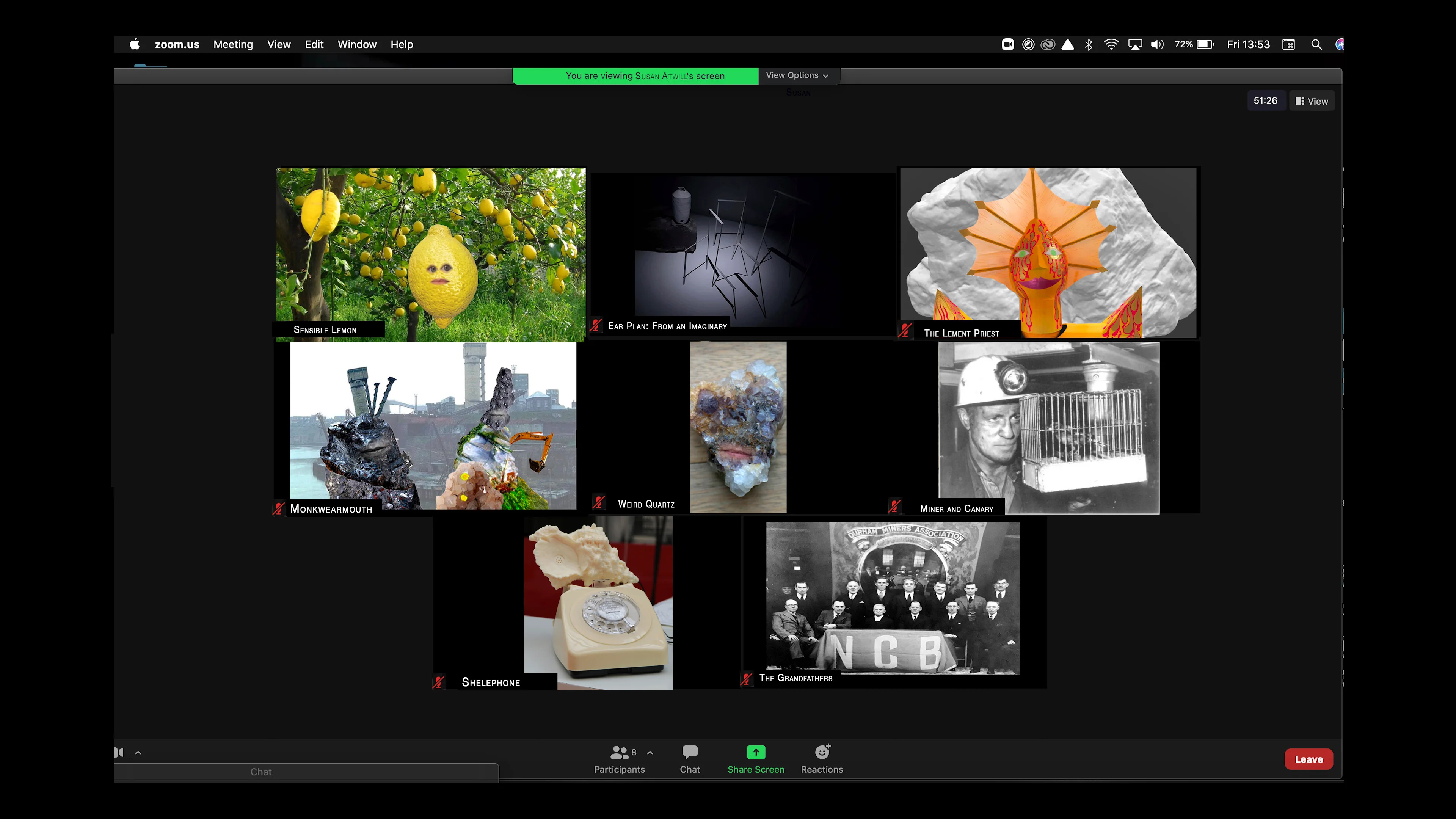Viewport: 1456px width, 819px height.
Task: Click the green Share Screen icon
Action: [756, 752]
